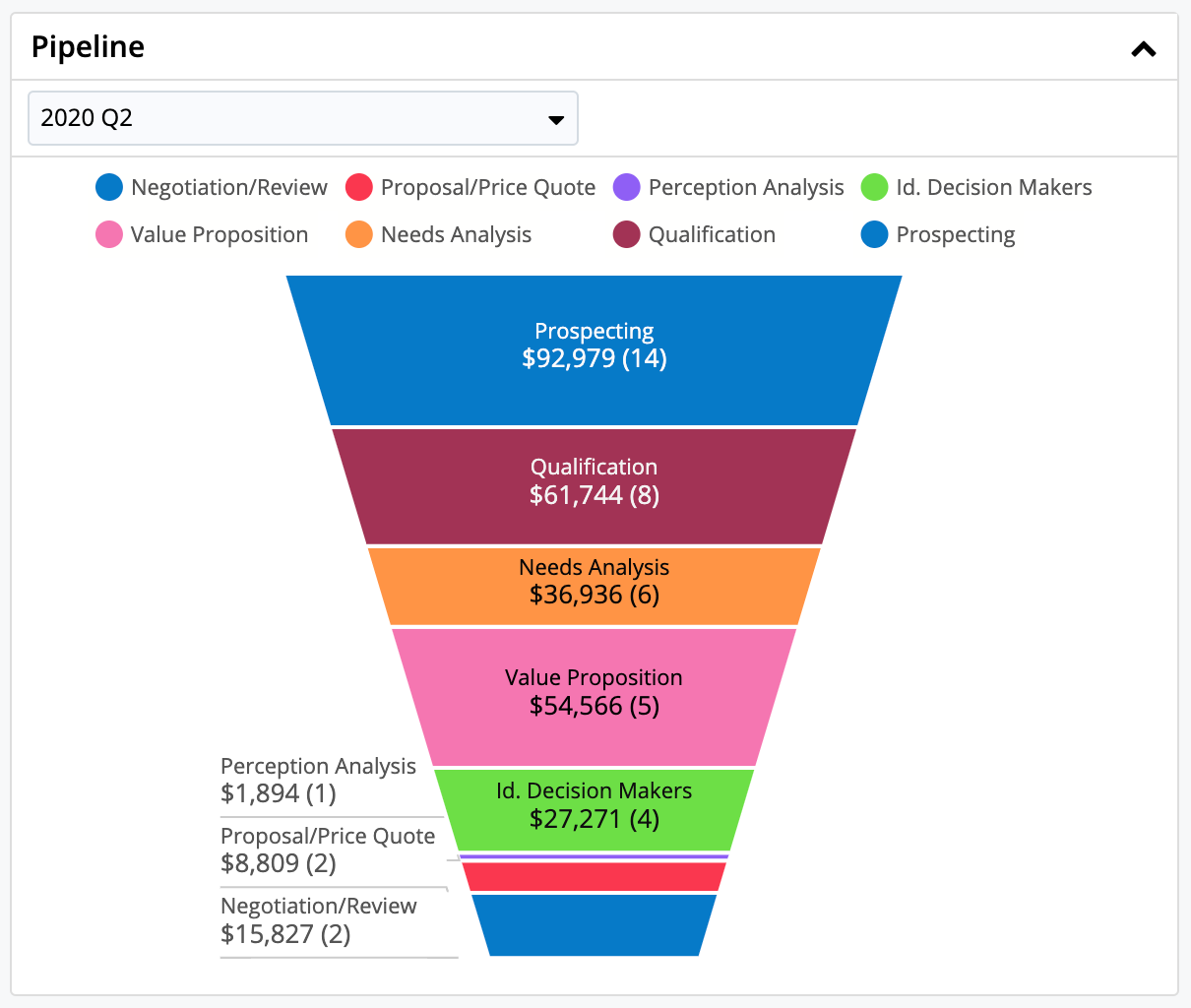This screenshot has height=1008, width=1191.
Task: Toggle Qualification maroon legend dot
Action: point(627,234)
